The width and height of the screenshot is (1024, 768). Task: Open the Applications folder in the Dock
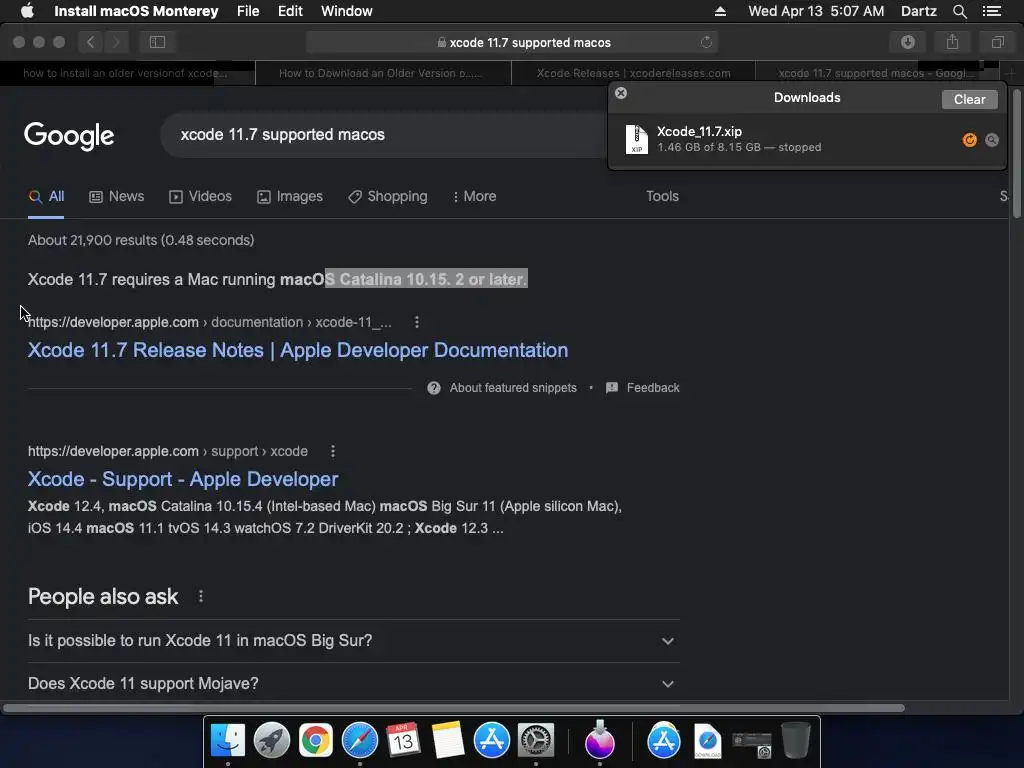click(x=664, y=741)
